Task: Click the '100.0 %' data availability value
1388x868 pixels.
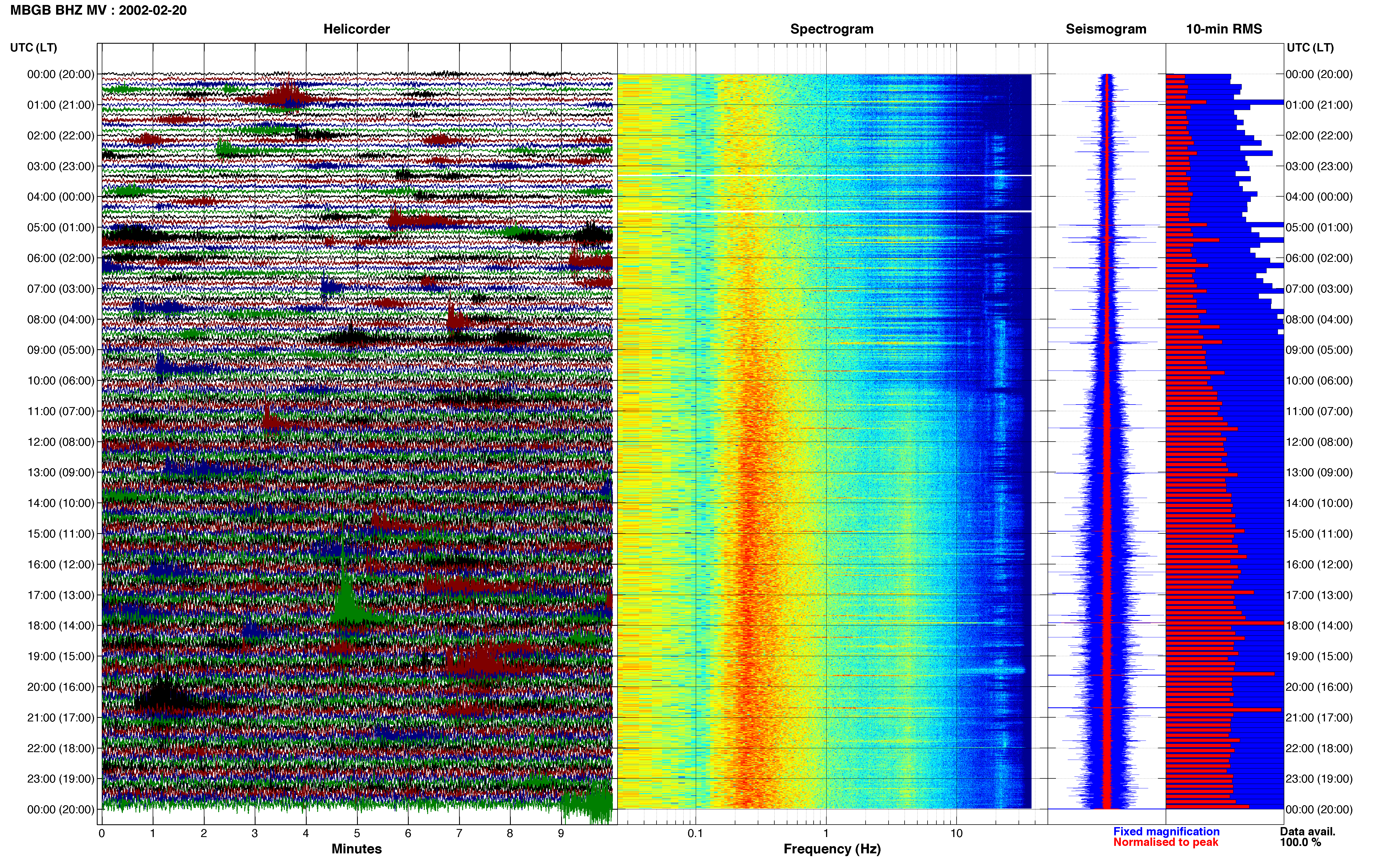Action: (x=1300, y=842)
